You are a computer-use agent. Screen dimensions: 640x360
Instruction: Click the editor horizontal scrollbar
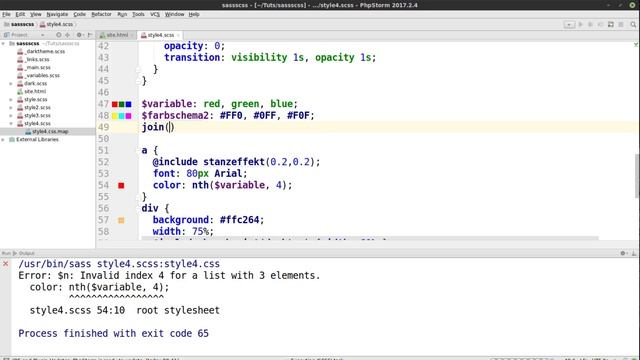370,238
